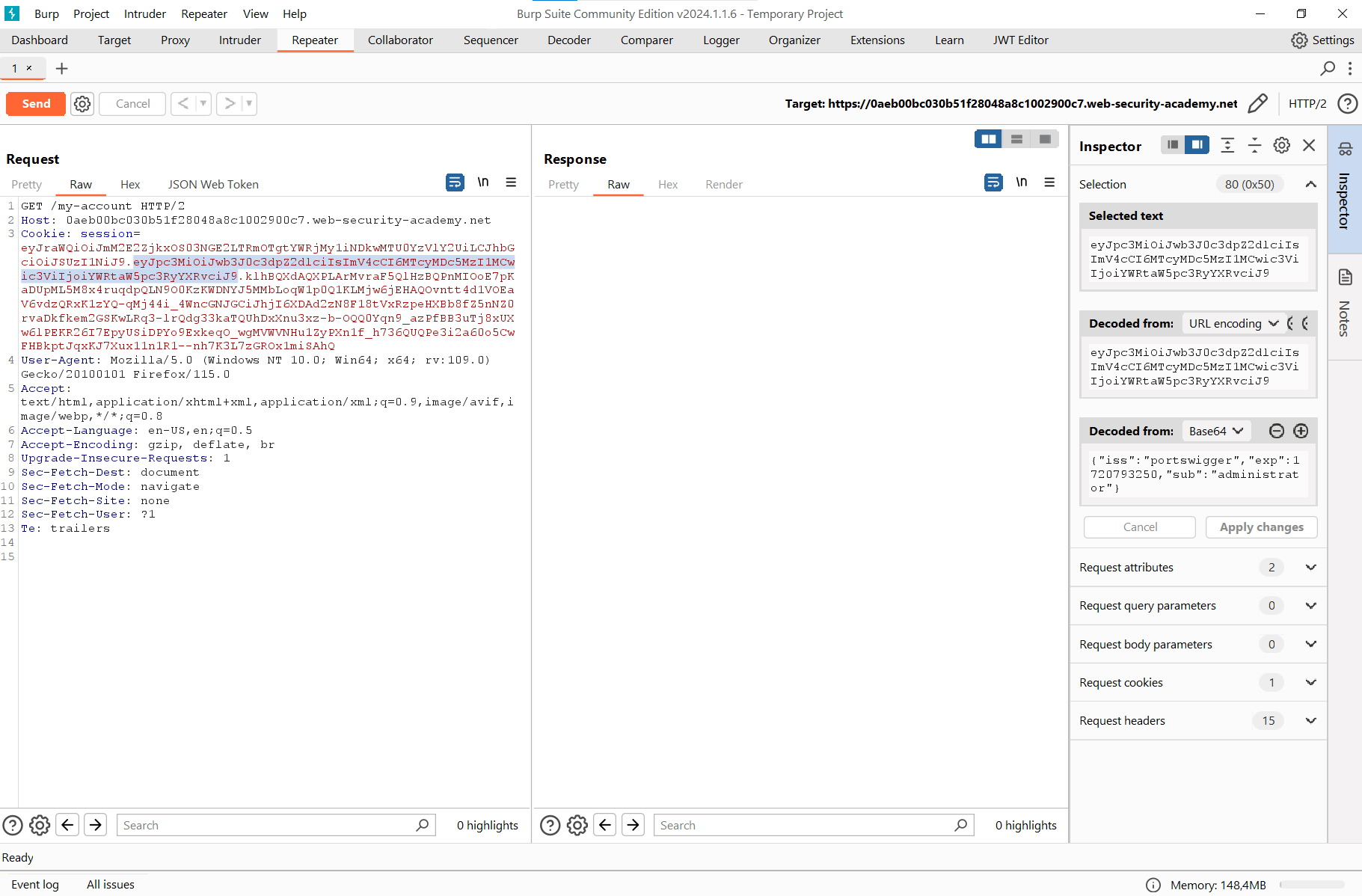Remove Base64 decoding layer
1362x896 pixels.
point(1277,431)
